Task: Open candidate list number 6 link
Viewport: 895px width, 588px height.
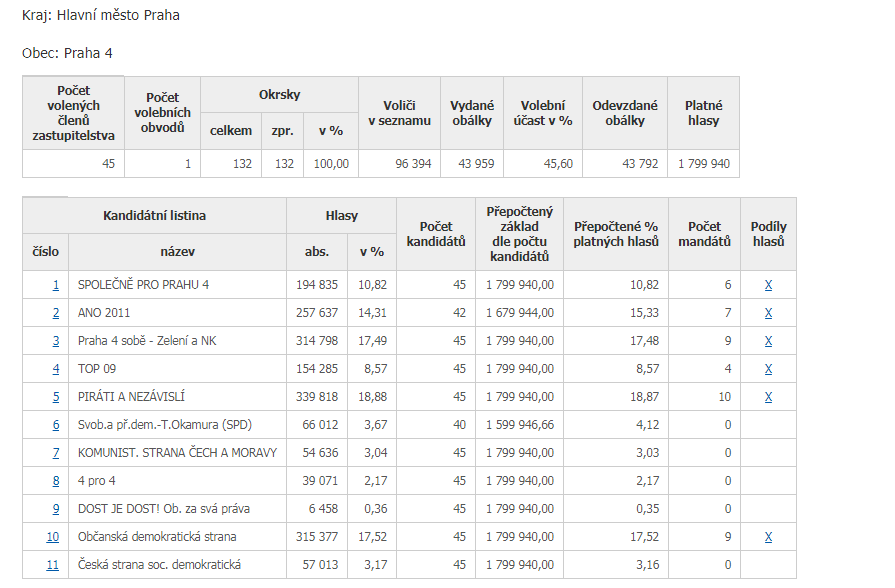Action: [x=55, y=425]
